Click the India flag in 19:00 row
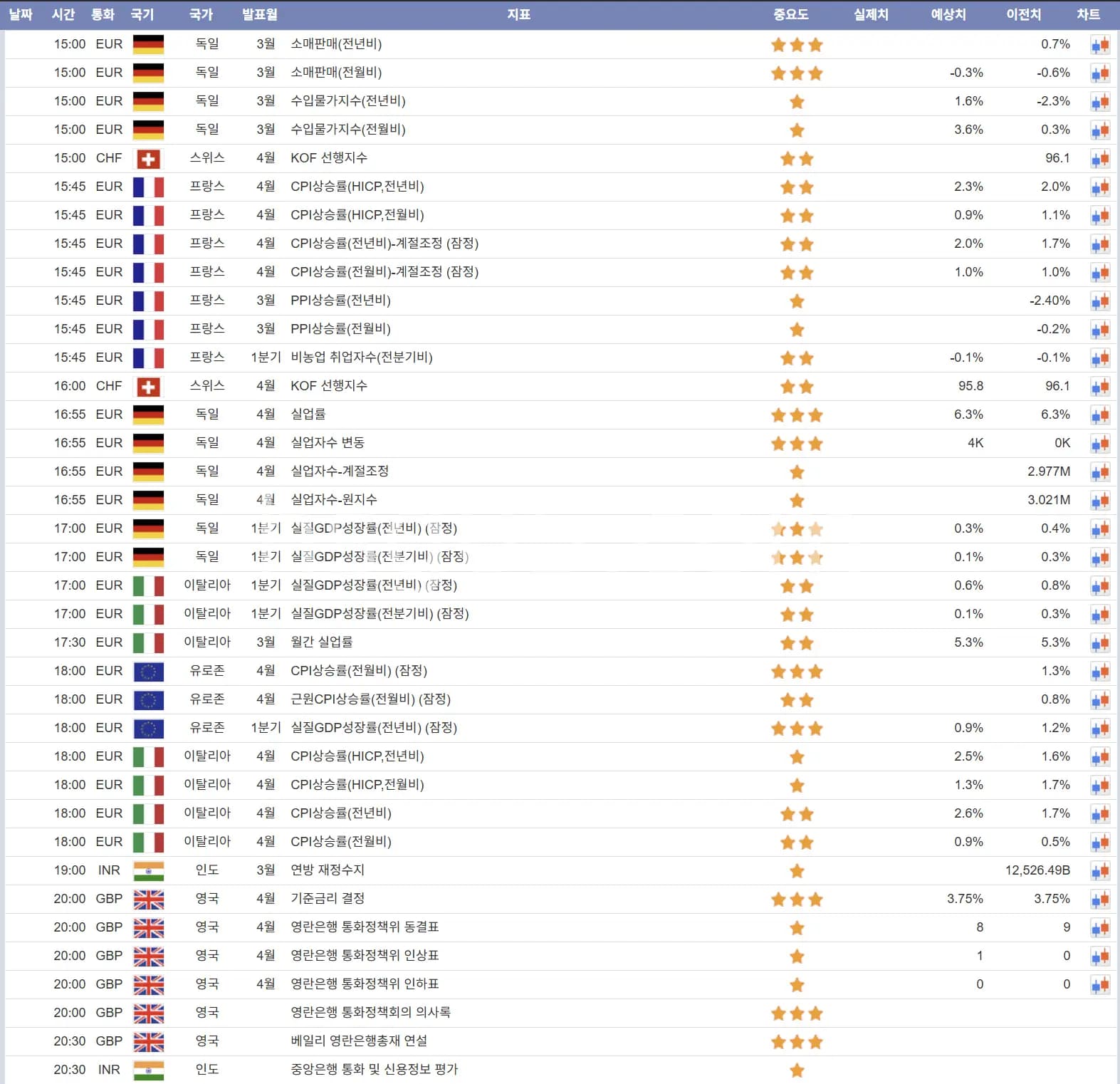 [x=148, y=870]
